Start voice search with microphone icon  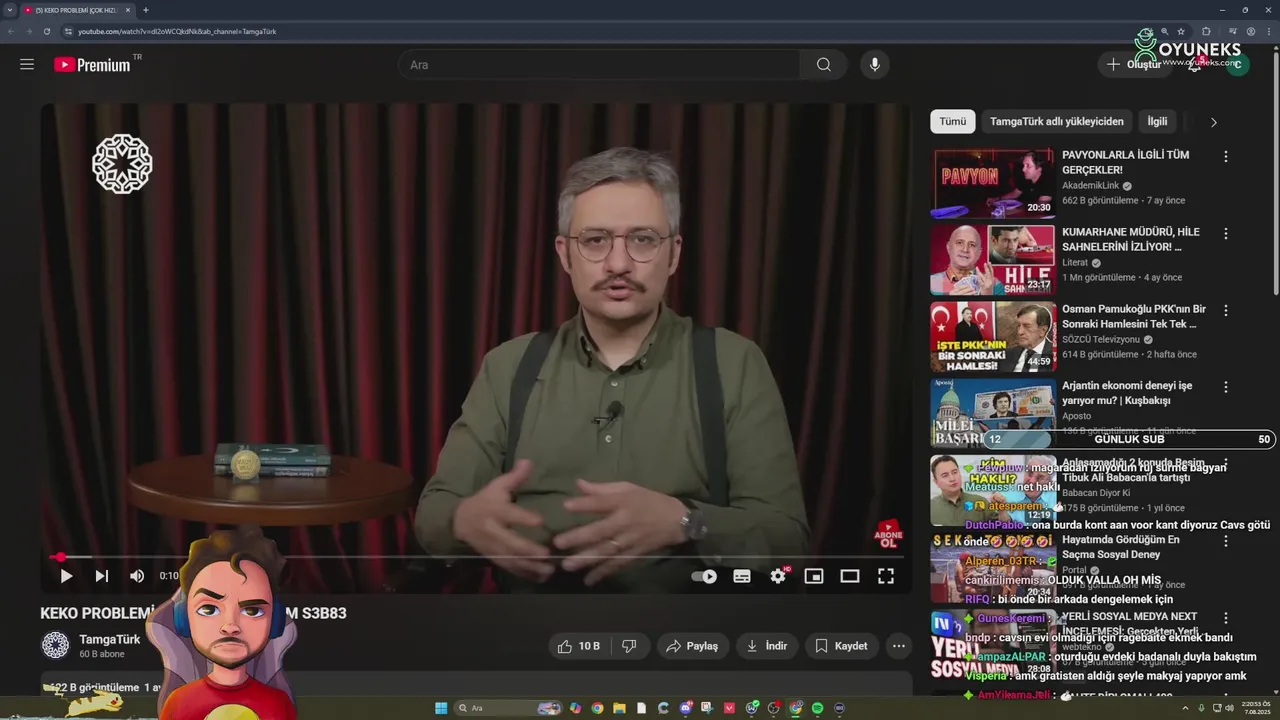pyautogui.click(x=875, y=64)
